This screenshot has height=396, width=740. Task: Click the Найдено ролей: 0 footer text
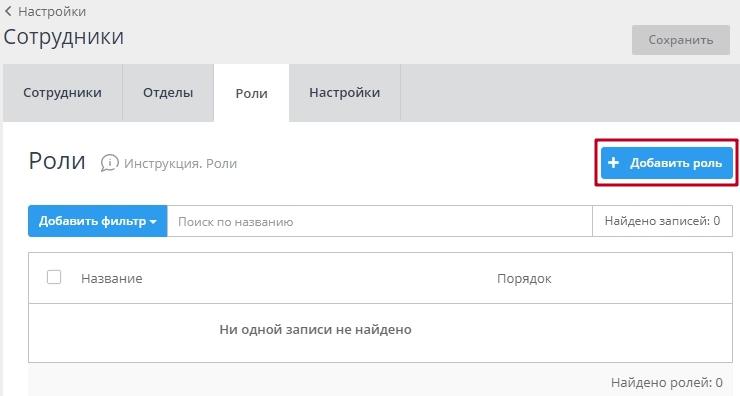pos(666,382)
